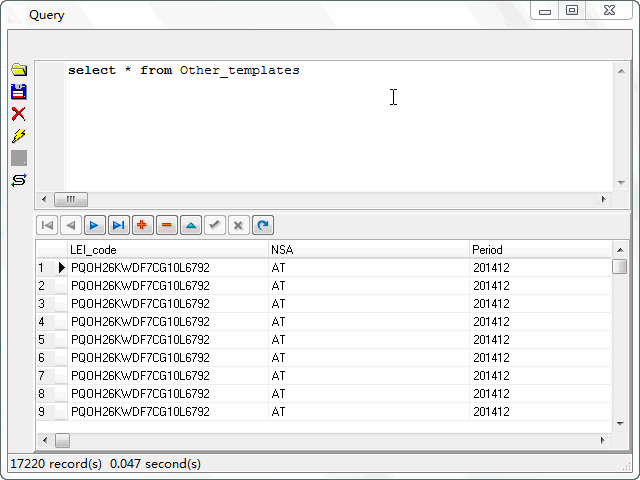Click the LEI_code column header
This screenshot has width=640, height=480.
click(x=167, y=249)
